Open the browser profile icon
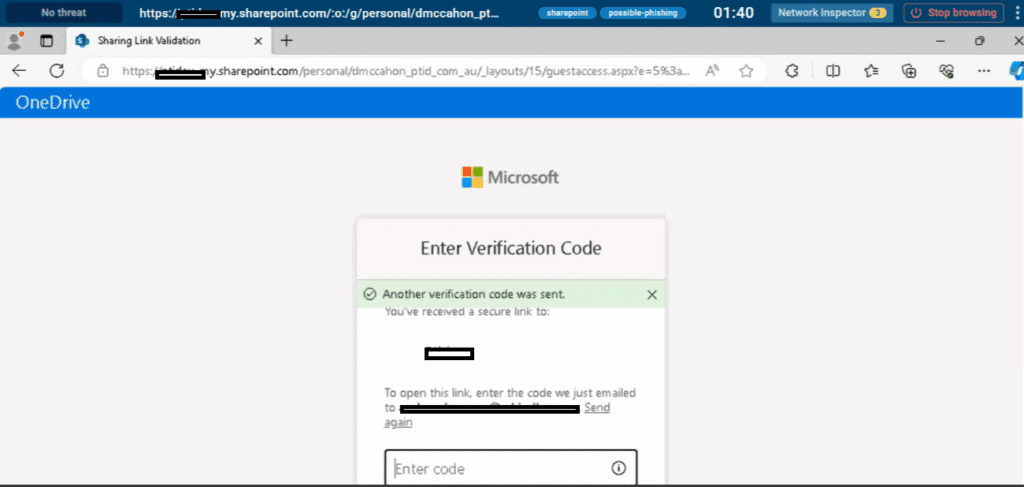Viewport: 1024px width, 487px height. tap(15, 40)
